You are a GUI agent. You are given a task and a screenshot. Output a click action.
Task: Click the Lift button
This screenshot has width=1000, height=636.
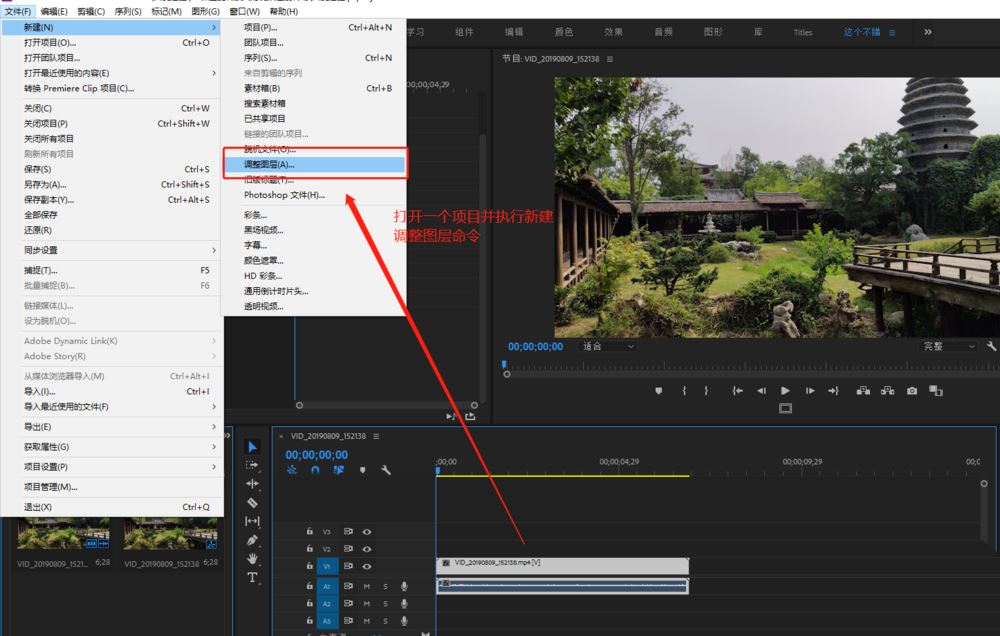click(863, 390)
